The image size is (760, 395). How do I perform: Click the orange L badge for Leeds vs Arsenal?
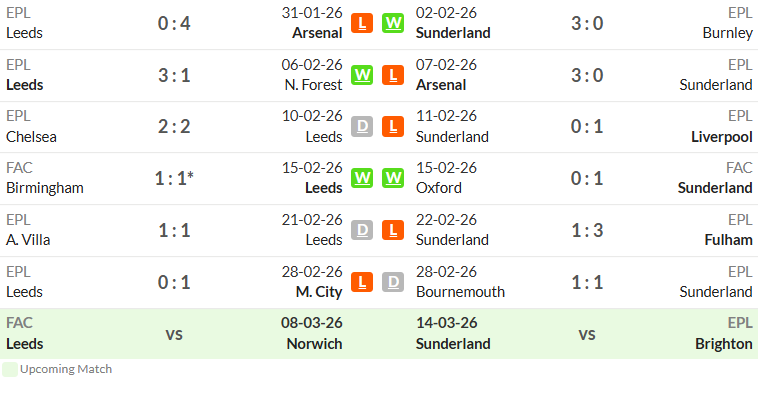(x=362, y=23)
